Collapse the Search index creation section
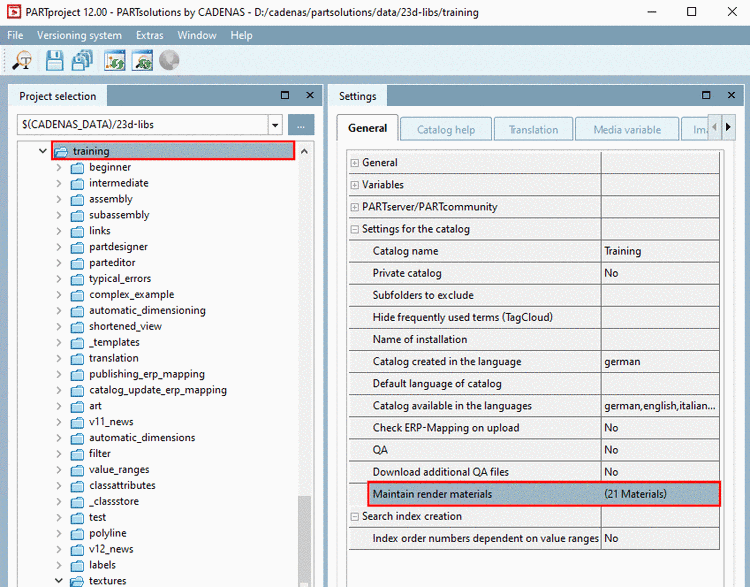 [354, 517]
